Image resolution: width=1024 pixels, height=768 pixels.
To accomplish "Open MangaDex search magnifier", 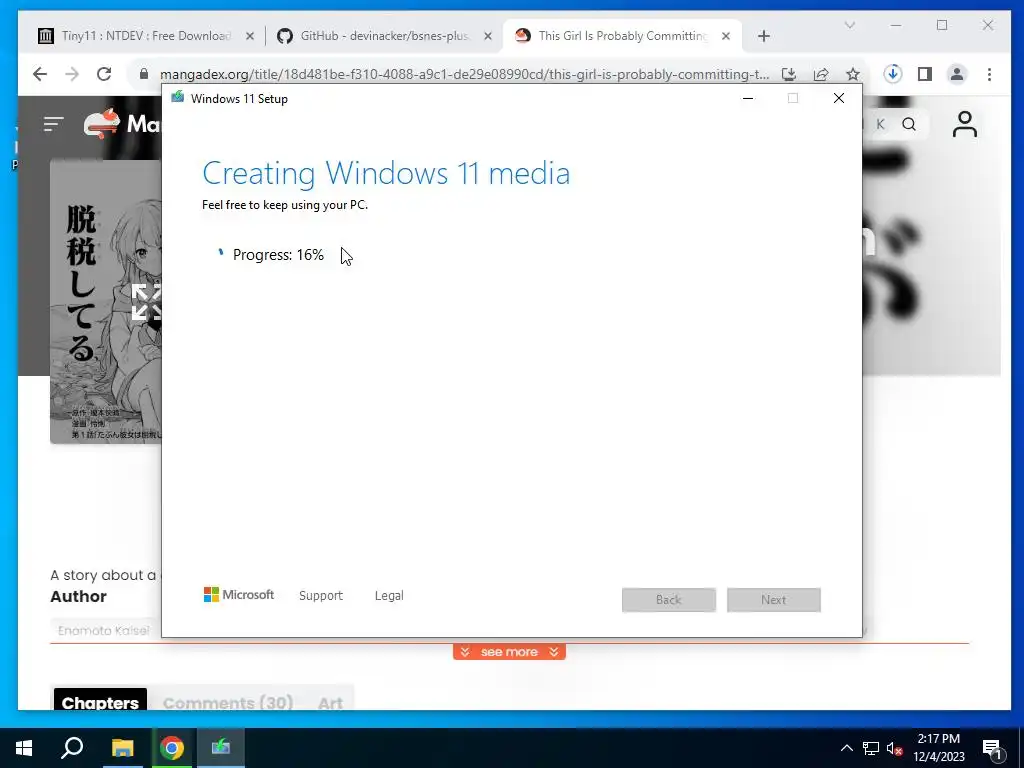I will click(908, 124).
